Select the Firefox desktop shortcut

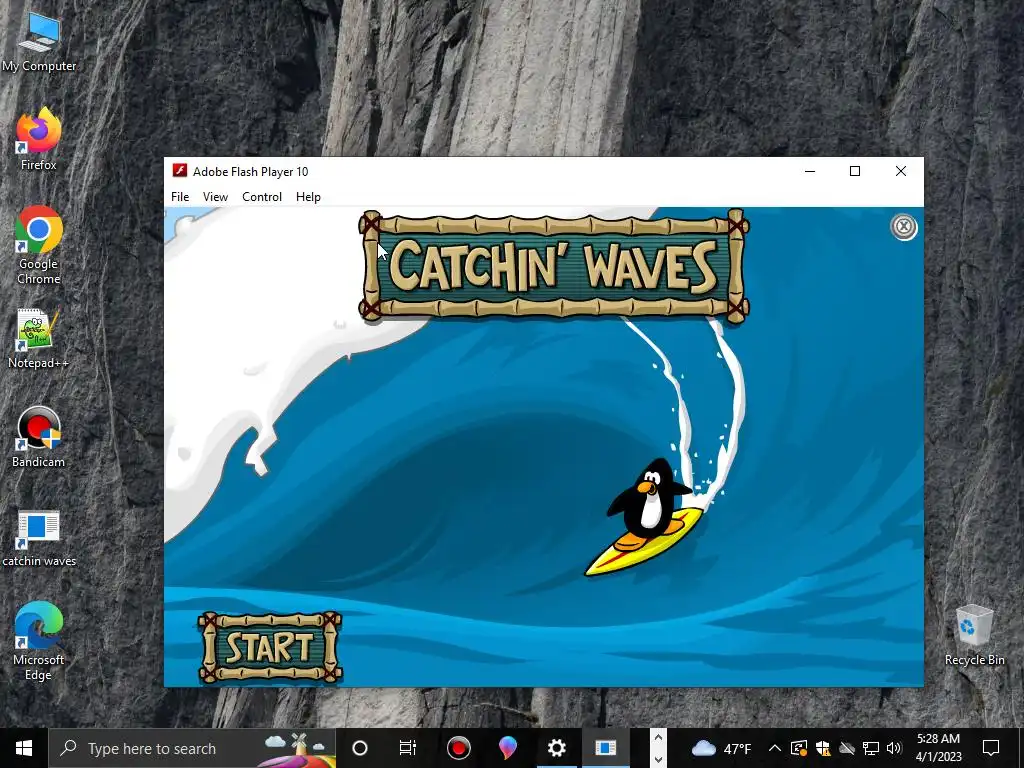click(x=39, y=140)
